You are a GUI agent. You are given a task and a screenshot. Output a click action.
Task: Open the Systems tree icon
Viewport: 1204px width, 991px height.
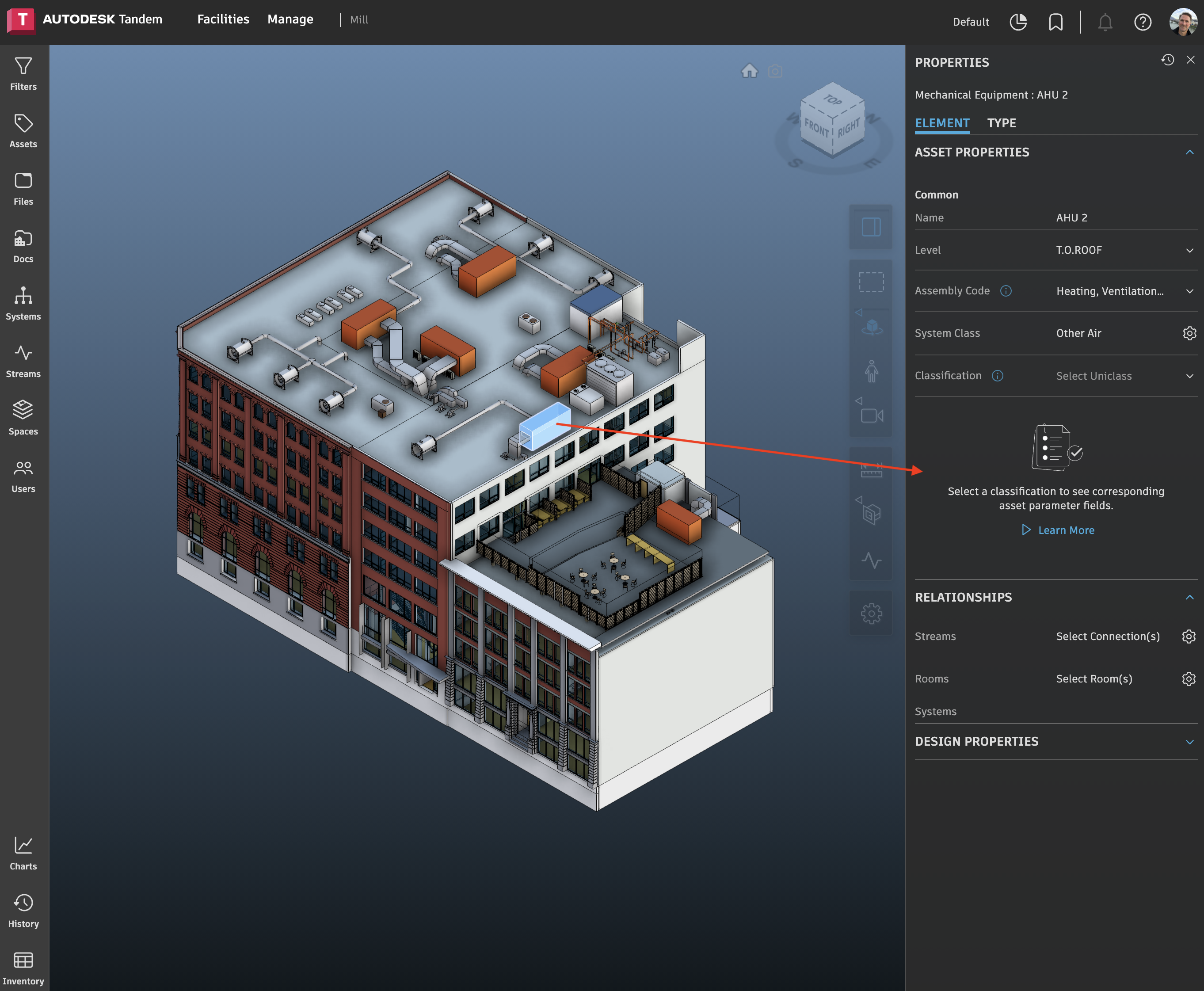click(x=23, y=303)
